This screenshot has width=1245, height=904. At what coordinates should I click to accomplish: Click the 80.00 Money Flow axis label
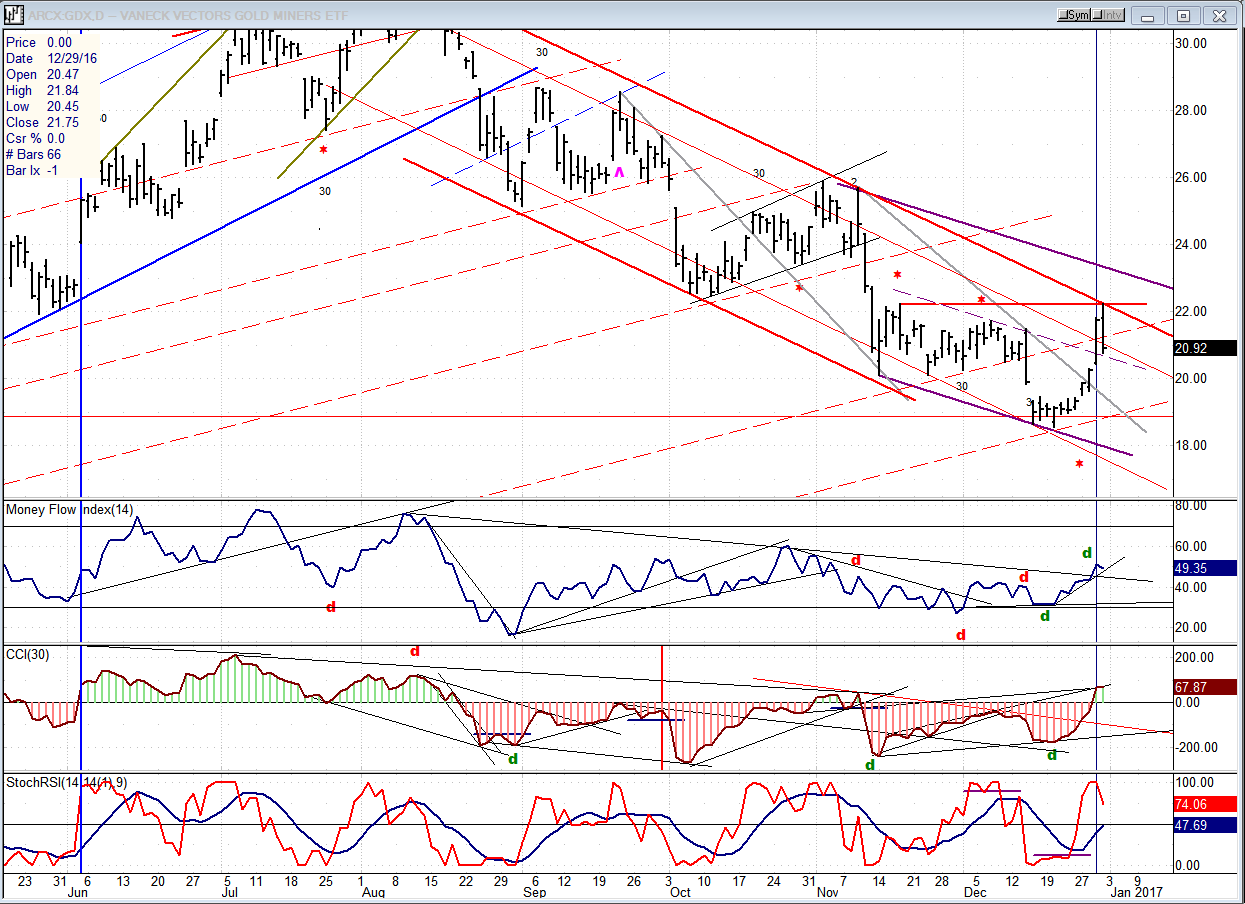coord(1190,506)
